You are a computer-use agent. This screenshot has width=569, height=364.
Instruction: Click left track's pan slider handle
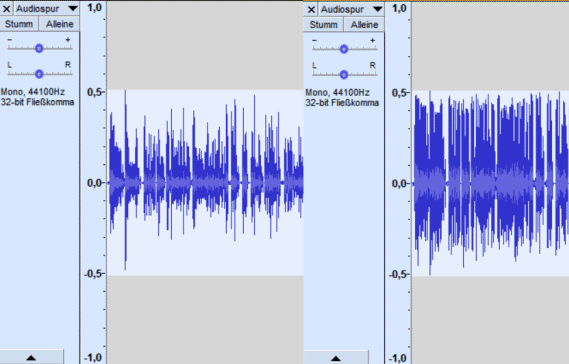[39, 74]
